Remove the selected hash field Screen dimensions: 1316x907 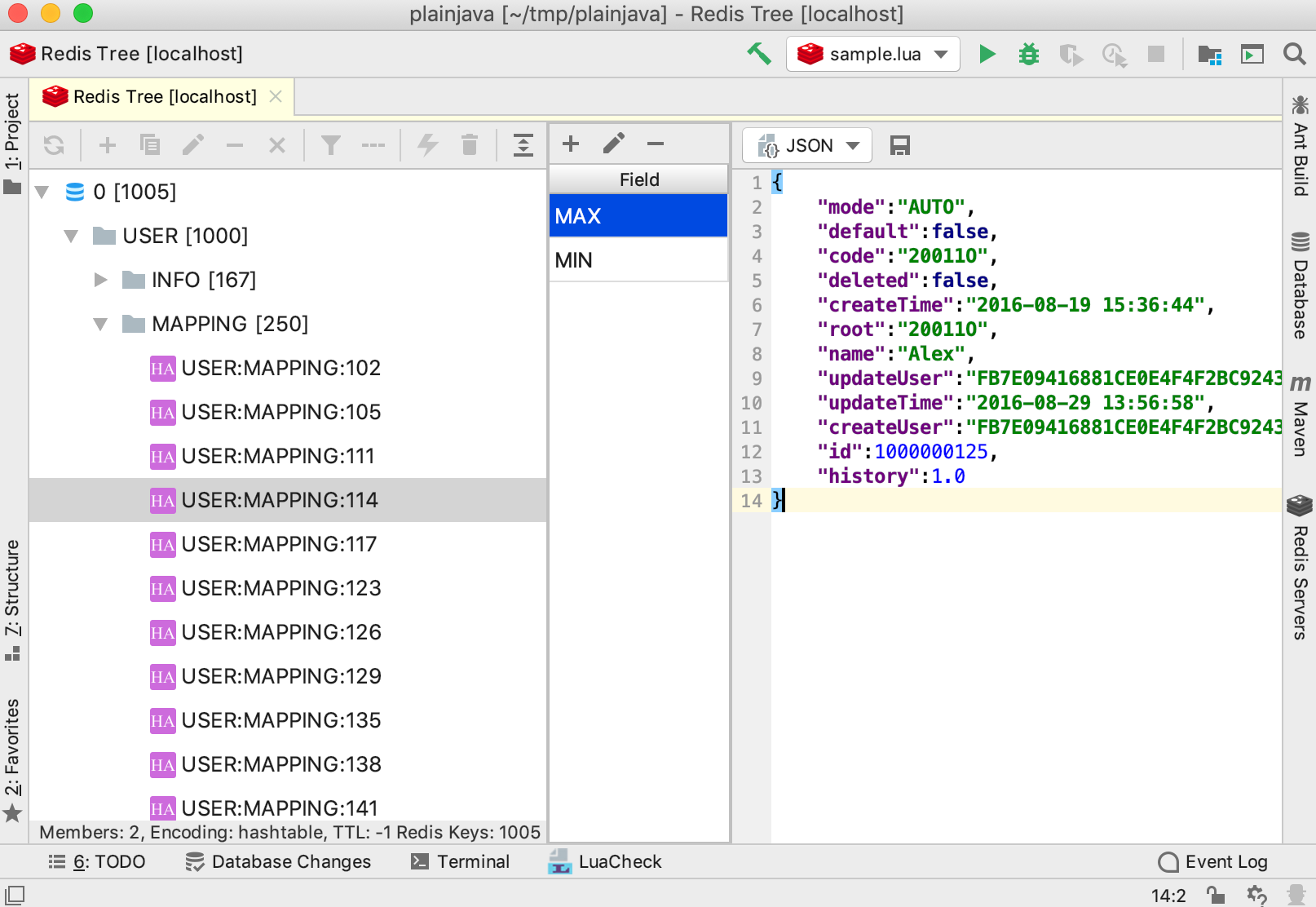point(656,144)
